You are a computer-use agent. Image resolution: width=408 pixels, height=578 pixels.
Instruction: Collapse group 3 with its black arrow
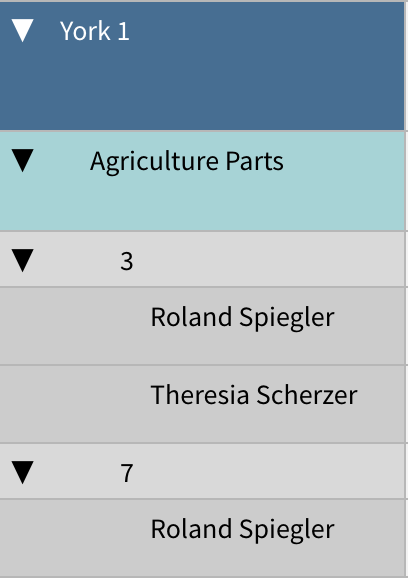click(22, 261)
